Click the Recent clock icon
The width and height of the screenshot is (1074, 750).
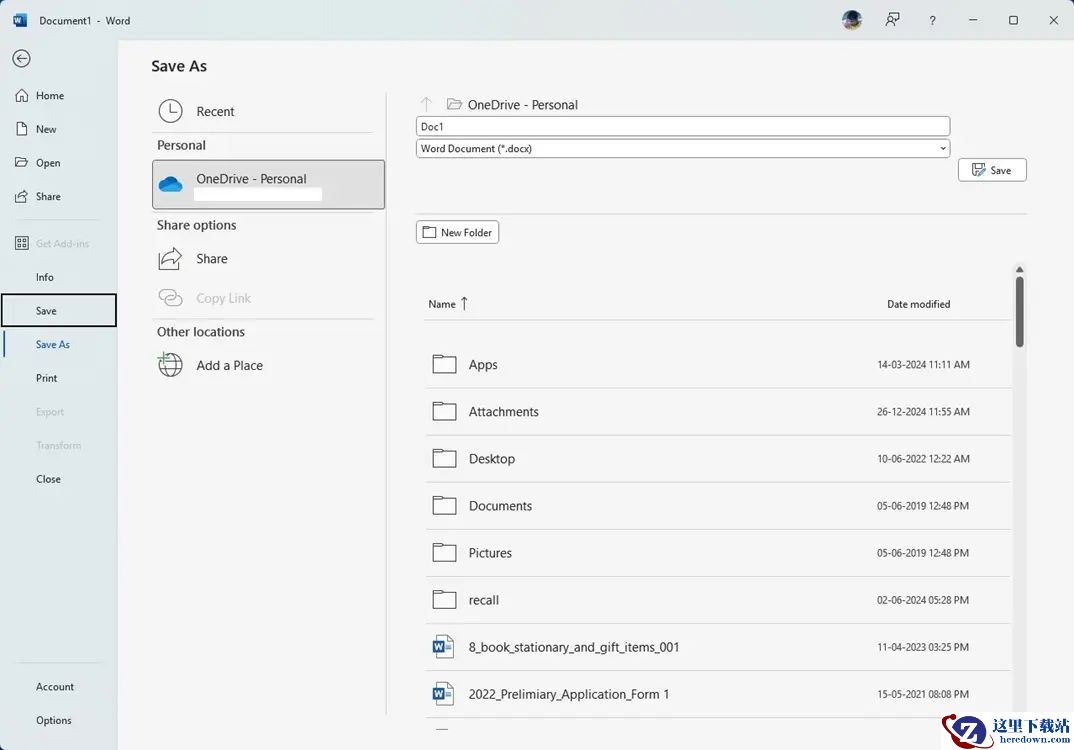tap(171, 111)
